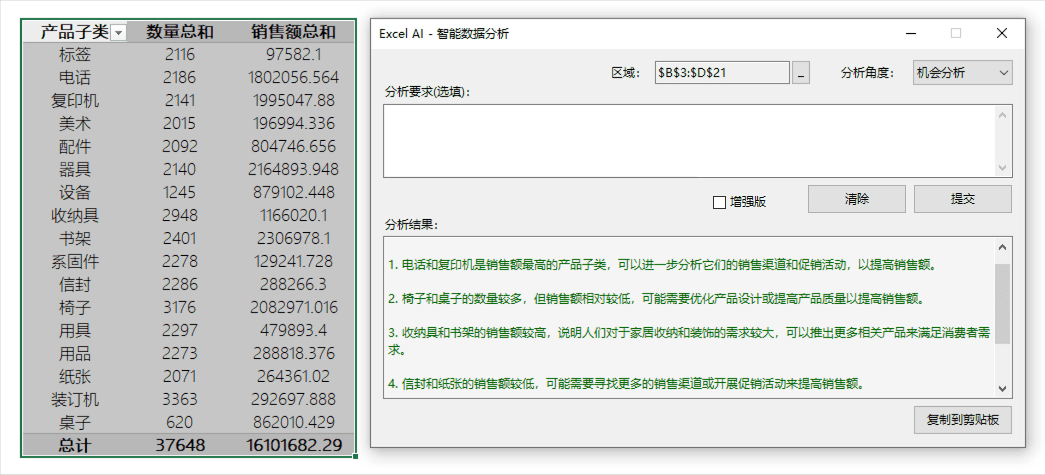The height and width of the screenshot is (475, 1045).
Task: Open the 分析角度 combo box showing 机会分析
Action: 962,73
